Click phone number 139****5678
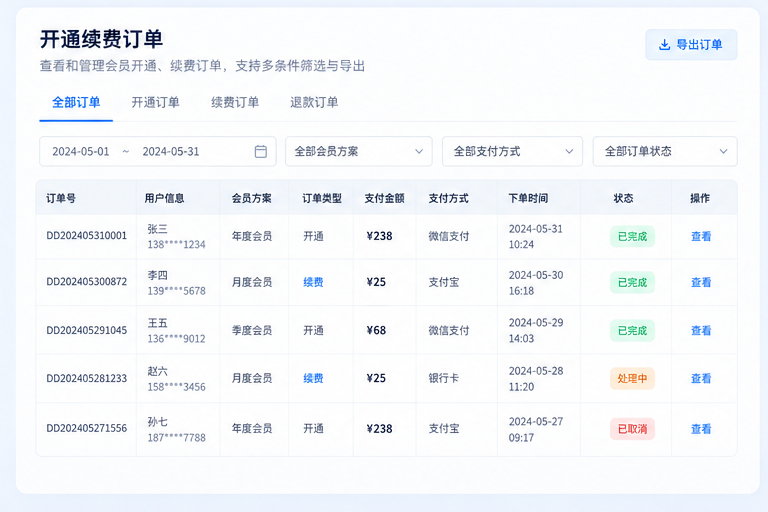This screenshot has width=768, height=512. pos(177,291)
